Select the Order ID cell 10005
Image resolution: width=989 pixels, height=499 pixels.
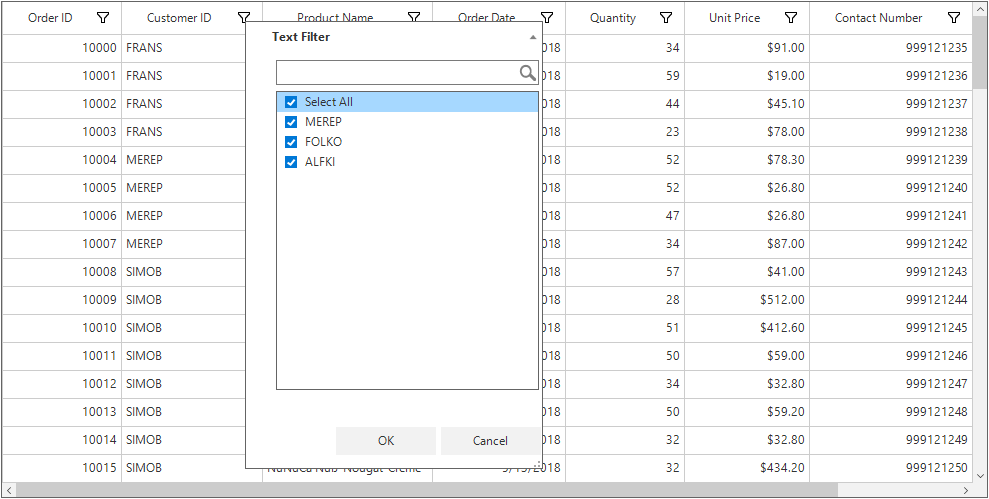pos(62,188)
